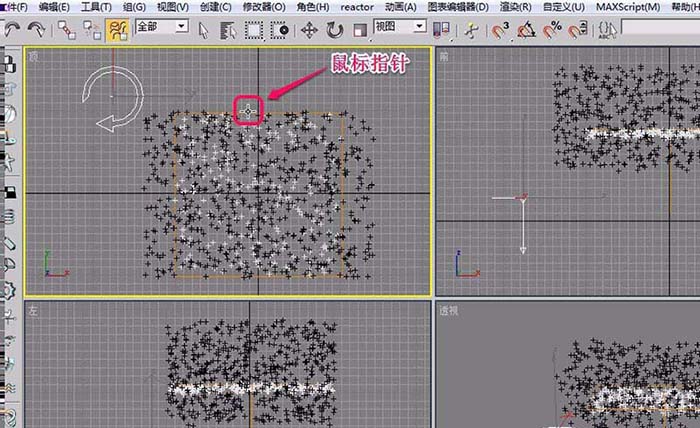
Task: Toggle the highlighted Bind to Space Warp tool
Action: [118, 30]
